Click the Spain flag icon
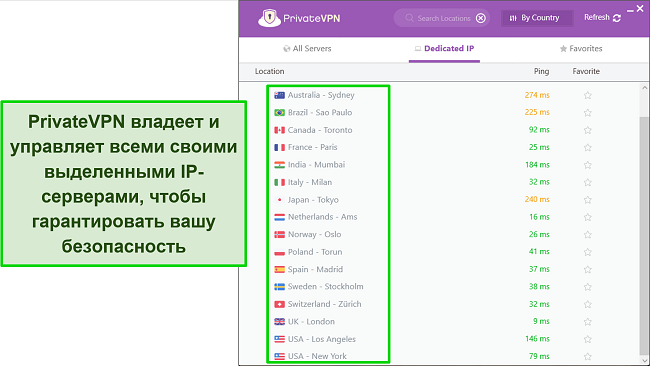Screen dimensions: 650x366 [279, 269]
